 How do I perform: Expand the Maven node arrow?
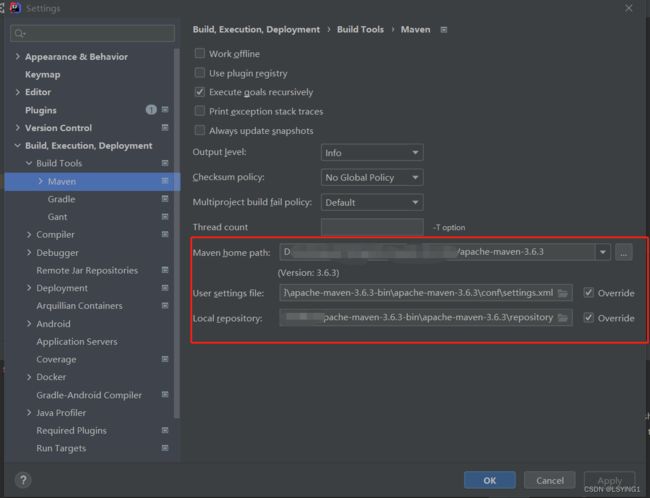click(40, 181)
